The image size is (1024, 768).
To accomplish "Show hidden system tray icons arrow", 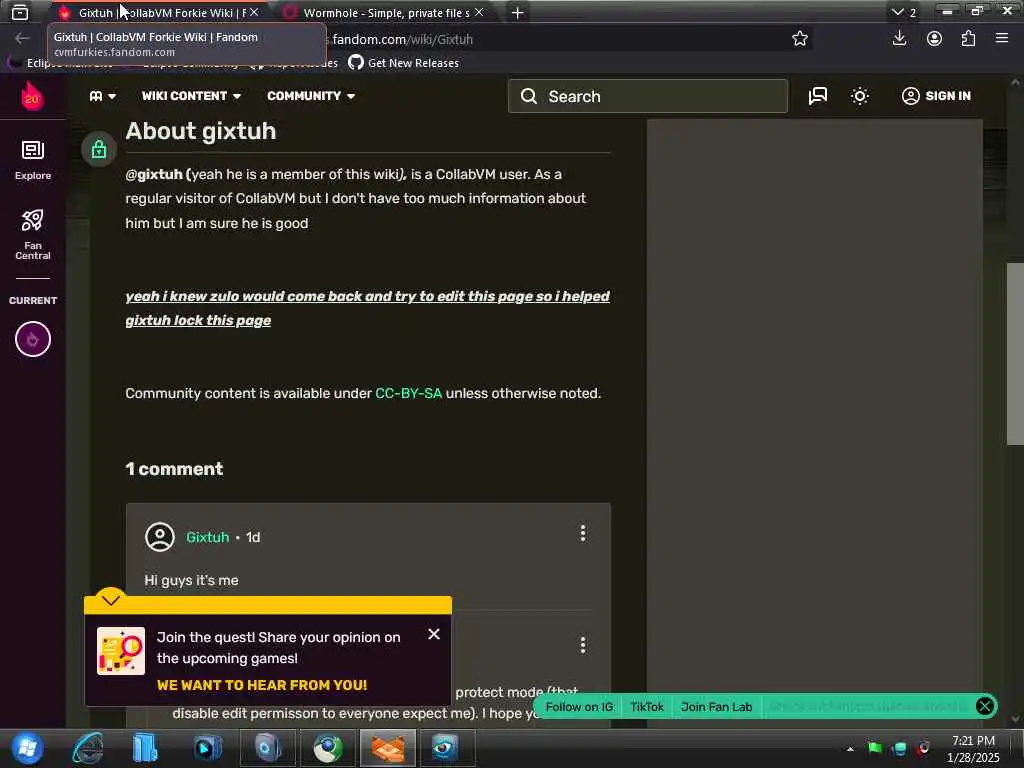I will (x=850, y=749).
